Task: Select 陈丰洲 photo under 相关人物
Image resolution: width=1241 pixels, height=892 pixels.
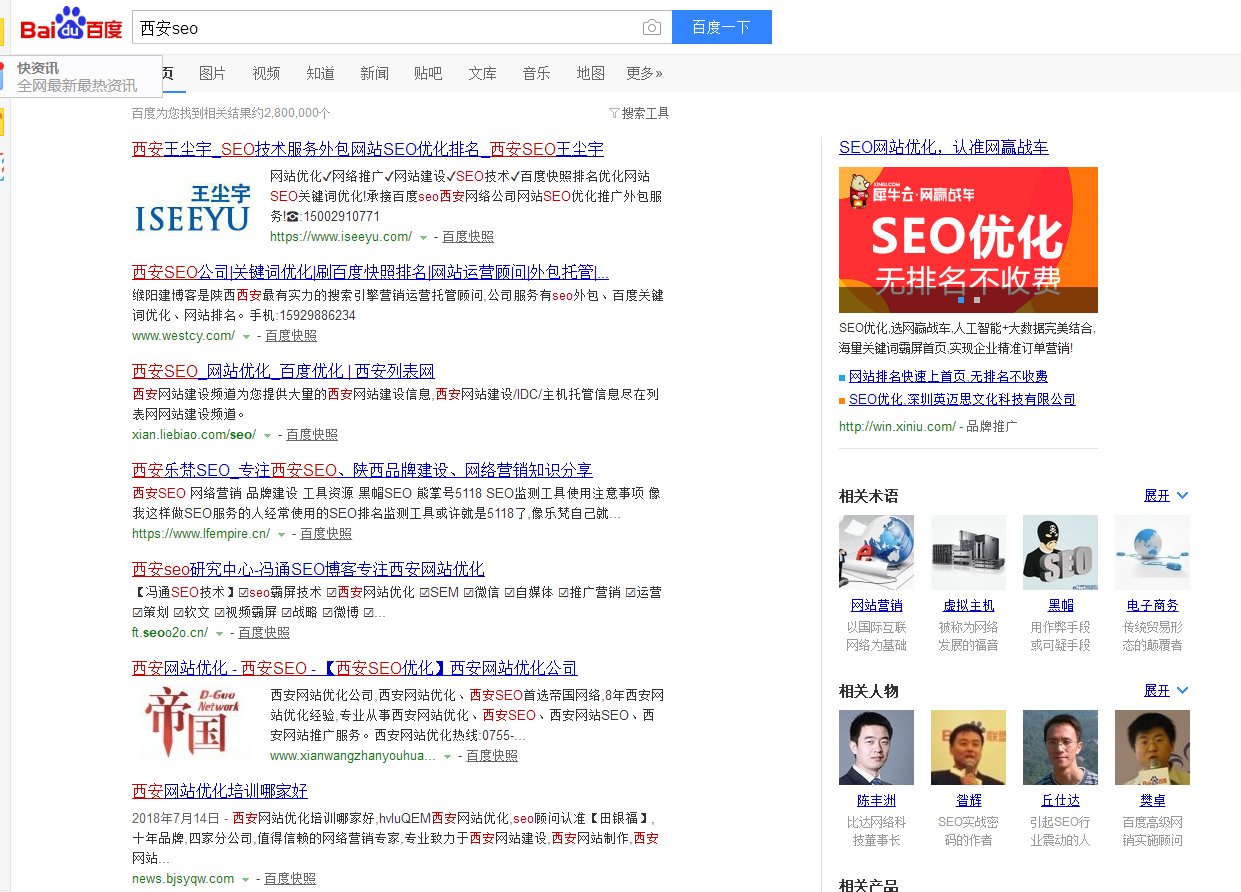Action: [876, 747]
